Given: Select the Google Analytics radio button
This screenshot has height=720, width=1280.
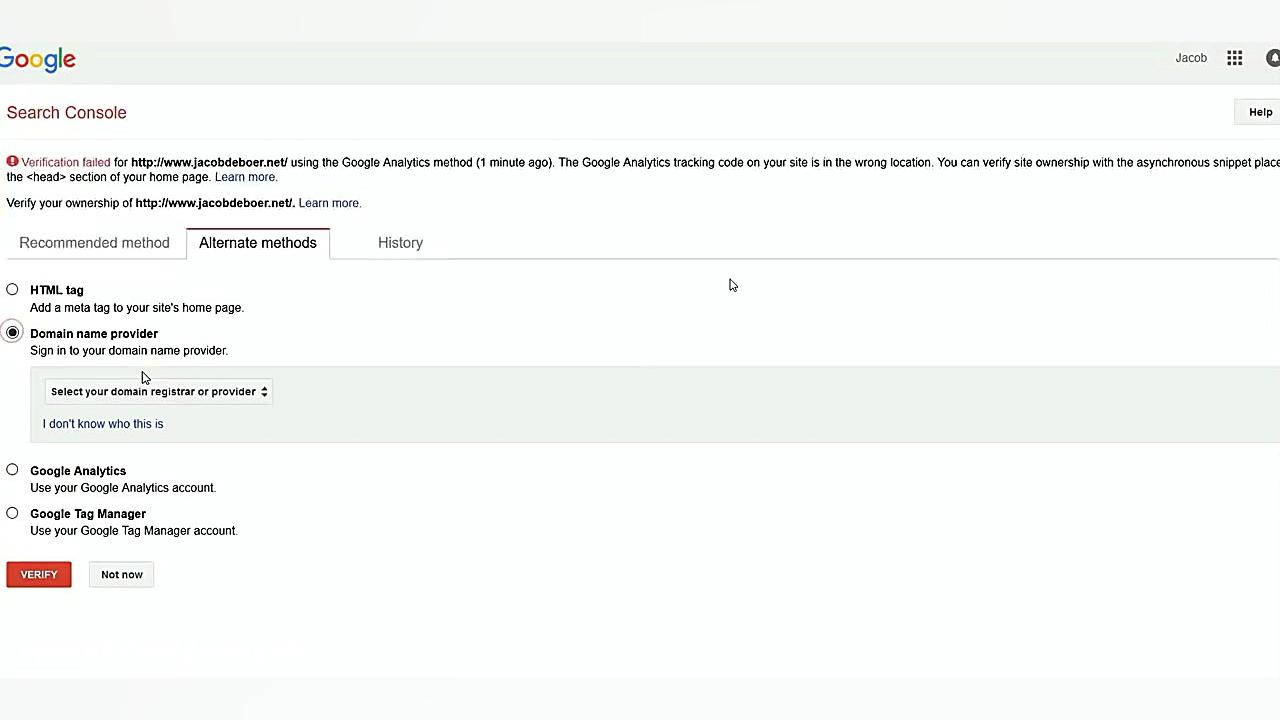Looking at the screenshot, I should [x=12, y=469].
